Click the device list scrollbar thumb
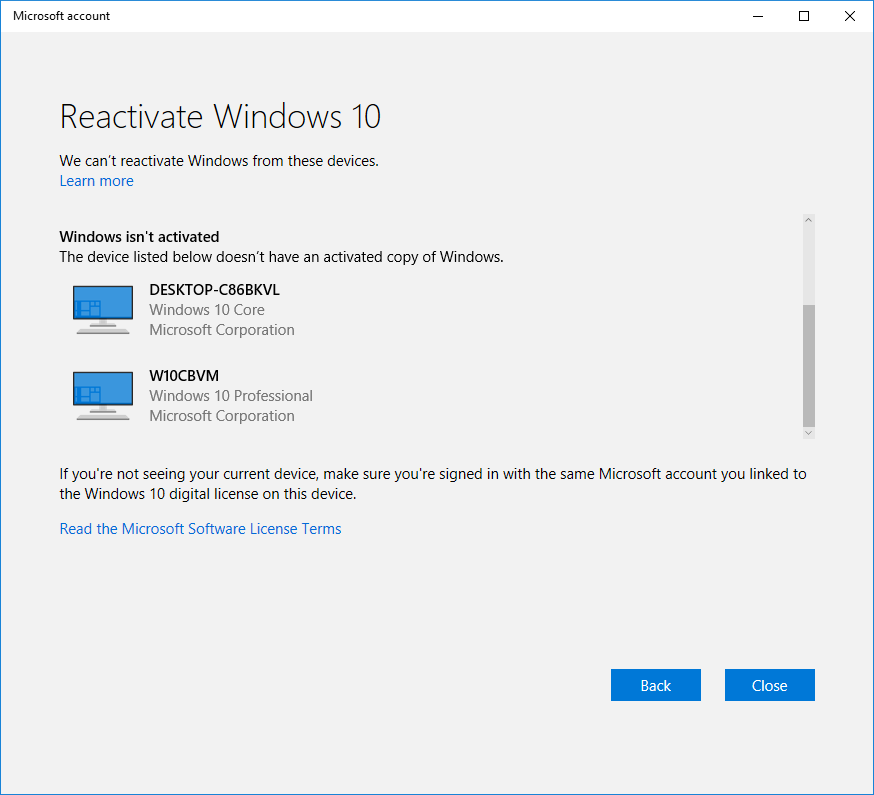 [x=808, y=365]
